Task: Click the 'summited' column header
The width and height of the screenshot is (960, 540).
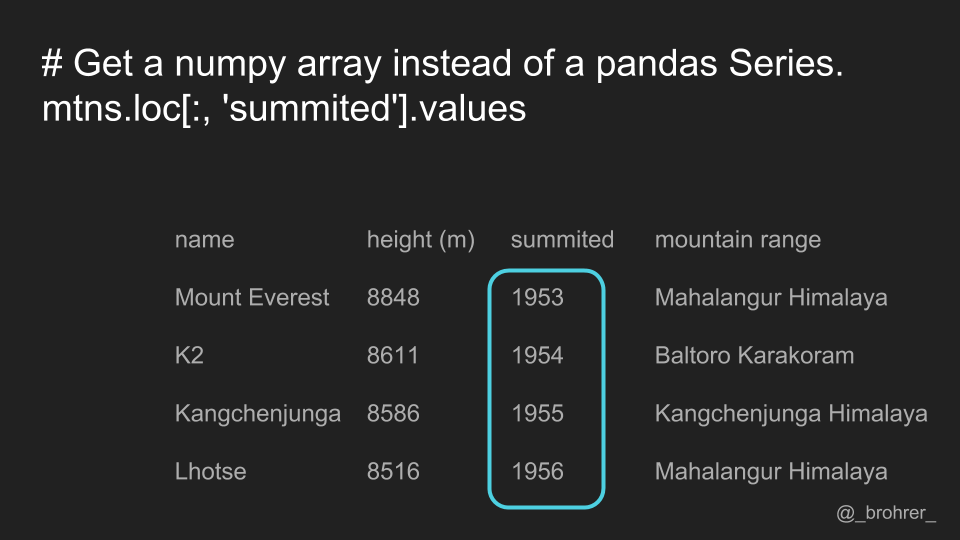Action: pyautogui.click(x=562, y=239)
